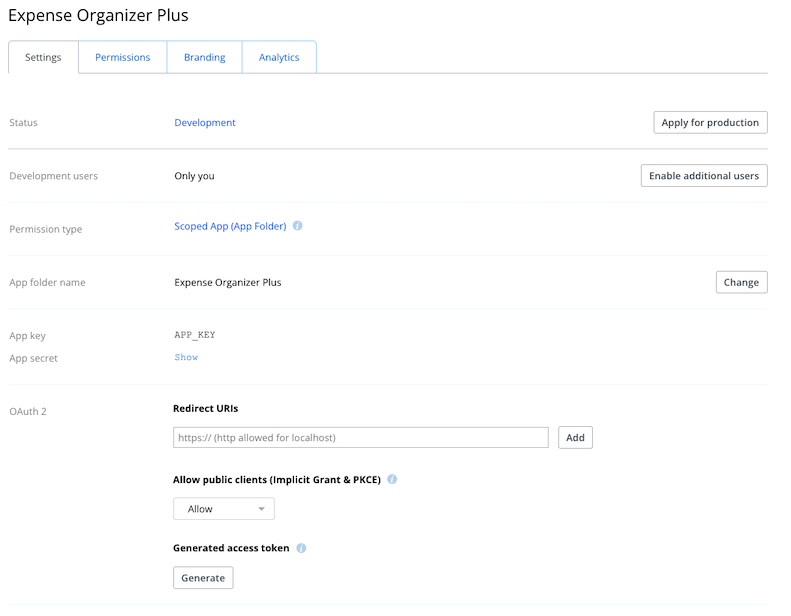Click the Development status link
This screenshot has width=791, height=616.
[x=205, y=123]
